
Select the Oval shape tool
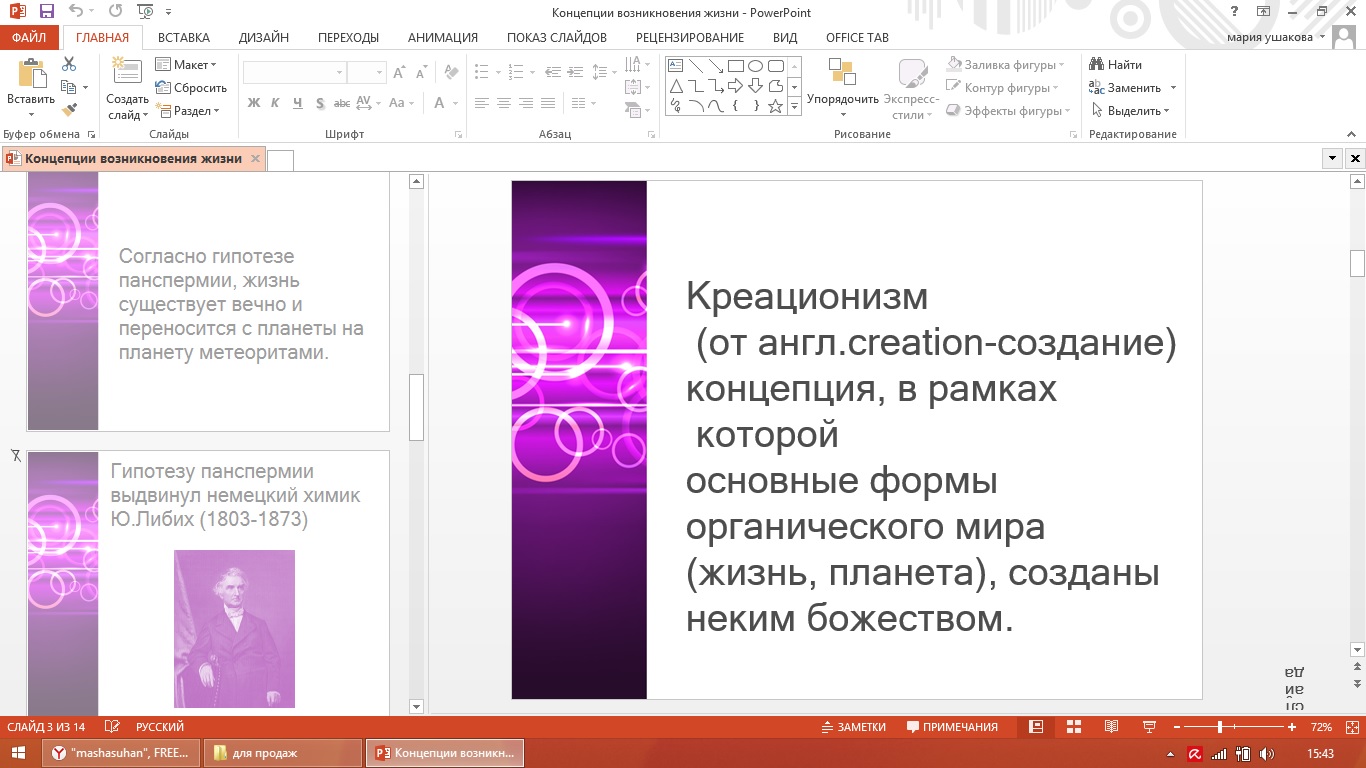pyautogui.click(x=755, y=66)
